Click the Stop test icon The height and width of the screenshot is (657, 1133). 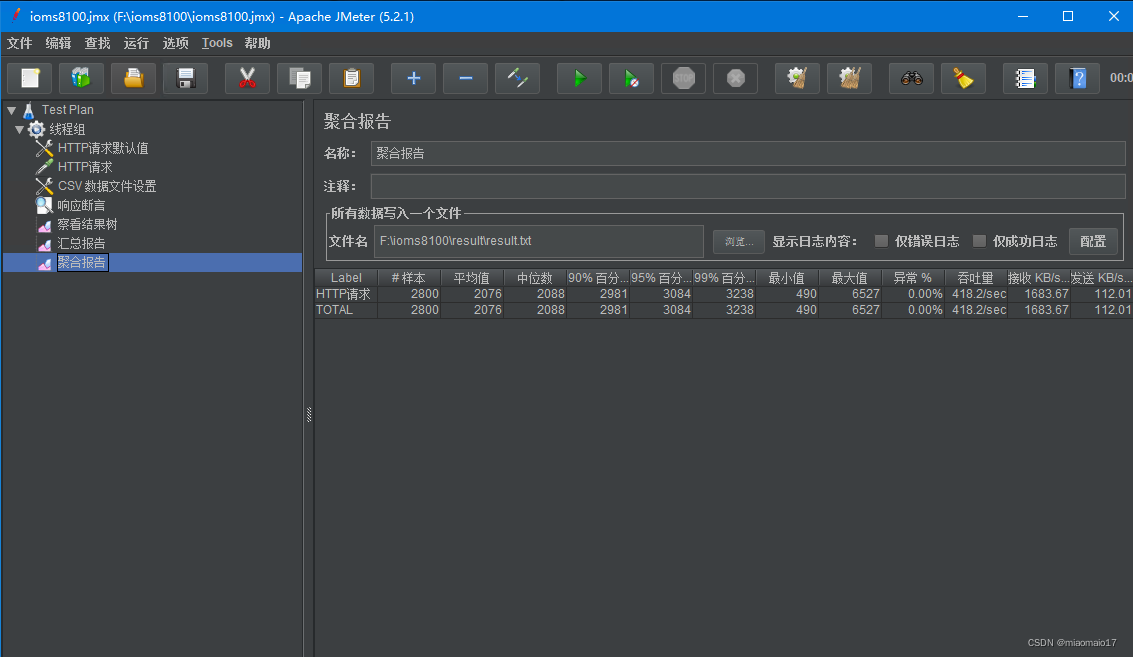[x=684, y=78]
